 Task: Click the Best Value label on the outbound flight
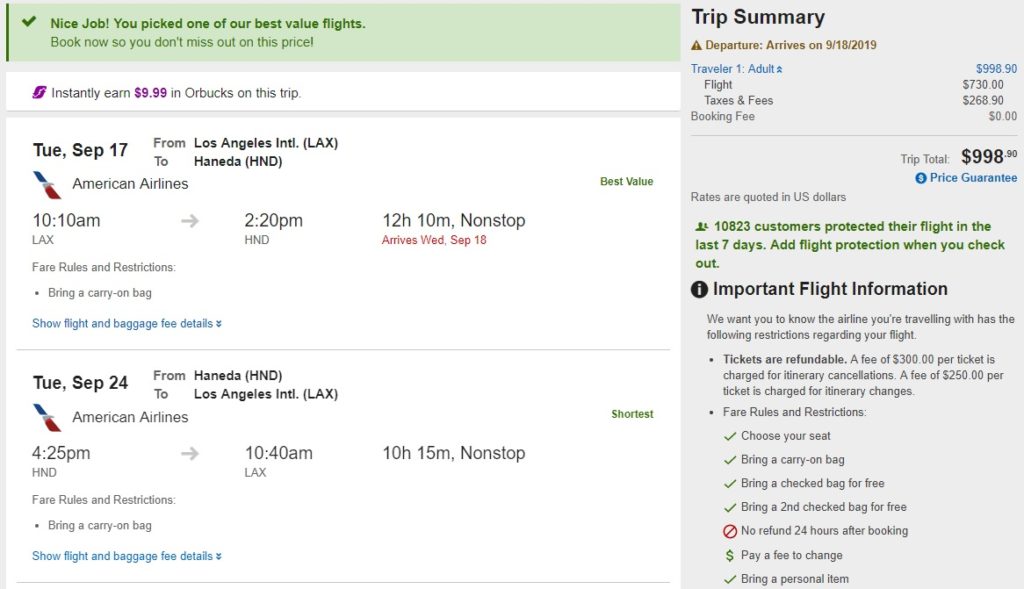[626, 182]
